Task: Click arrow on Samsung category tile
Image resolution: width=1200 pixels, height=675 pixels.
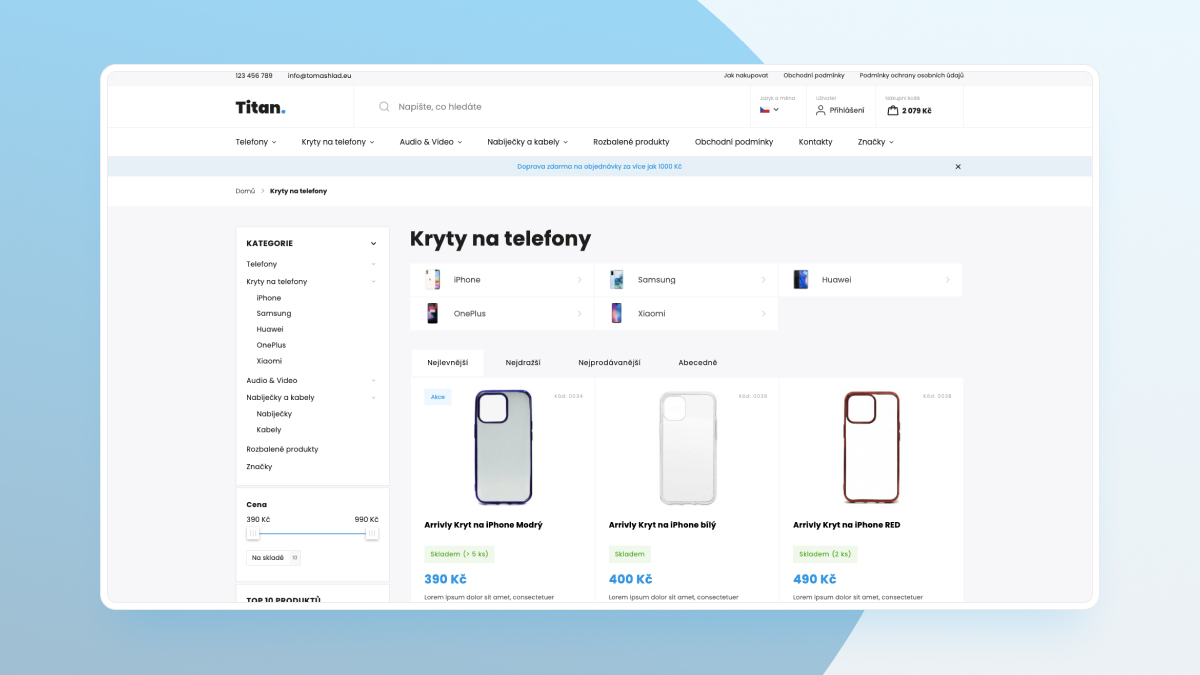Action: (764, 280)
